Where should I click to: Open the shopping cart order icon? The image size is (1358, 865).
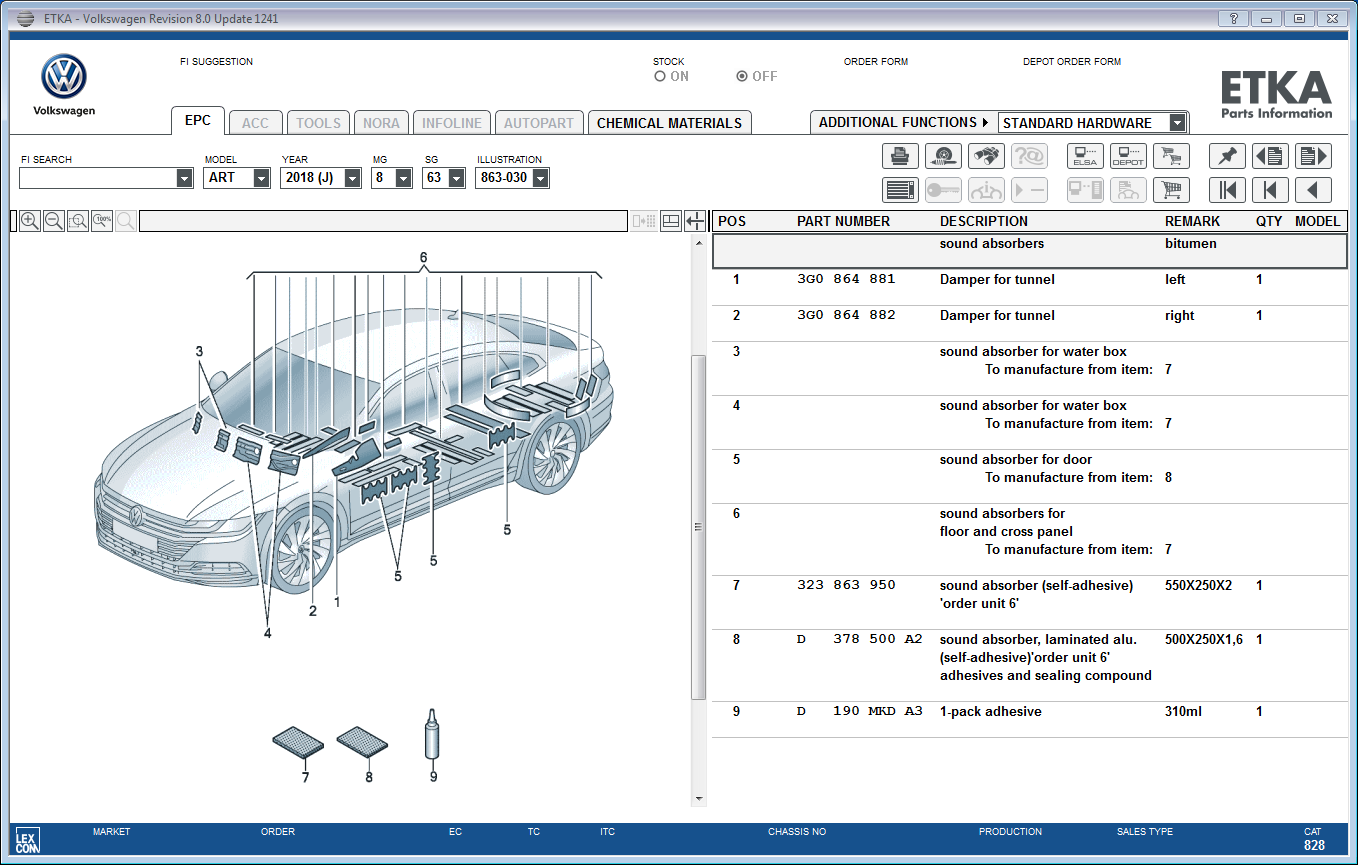tap(1171, 190)
